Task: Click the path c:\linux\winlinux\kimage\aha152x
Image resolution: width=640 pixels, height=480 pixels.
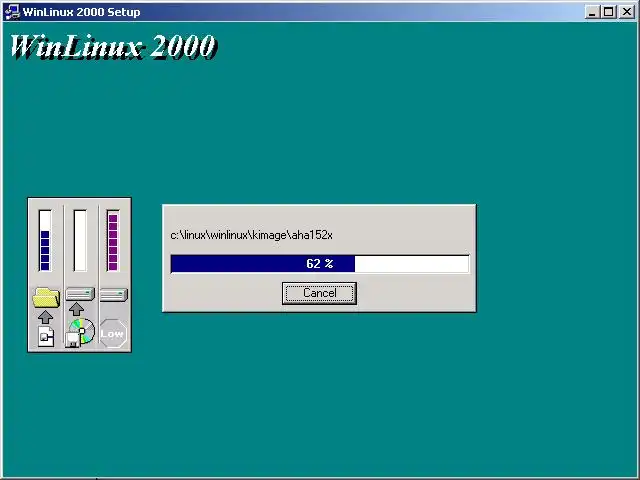Action: click(251, 235)
